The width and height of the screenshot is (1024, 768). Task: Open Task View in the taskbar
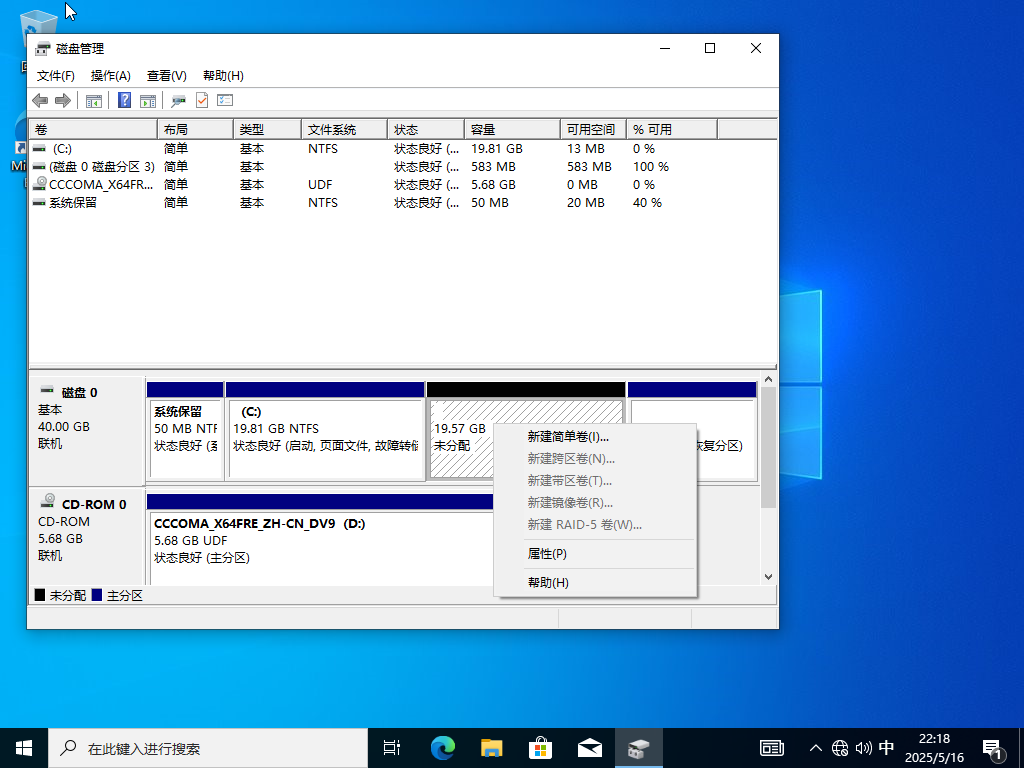point(392,748)
